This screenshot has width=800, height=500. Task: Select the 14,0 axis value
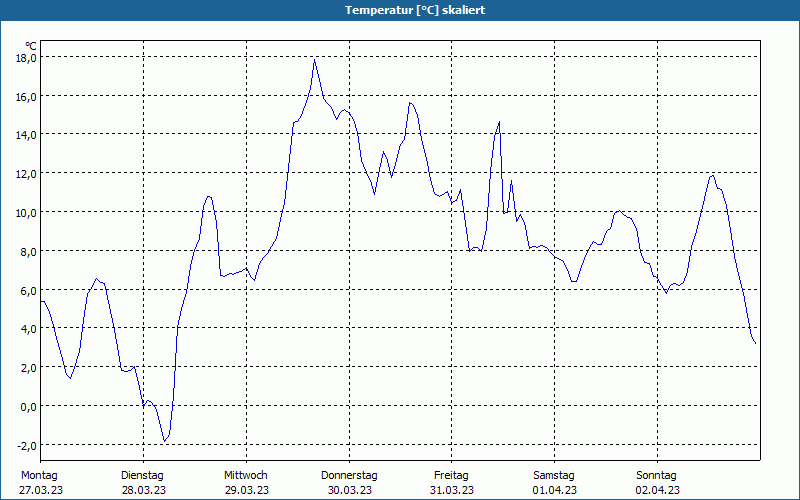click(26, 135)
